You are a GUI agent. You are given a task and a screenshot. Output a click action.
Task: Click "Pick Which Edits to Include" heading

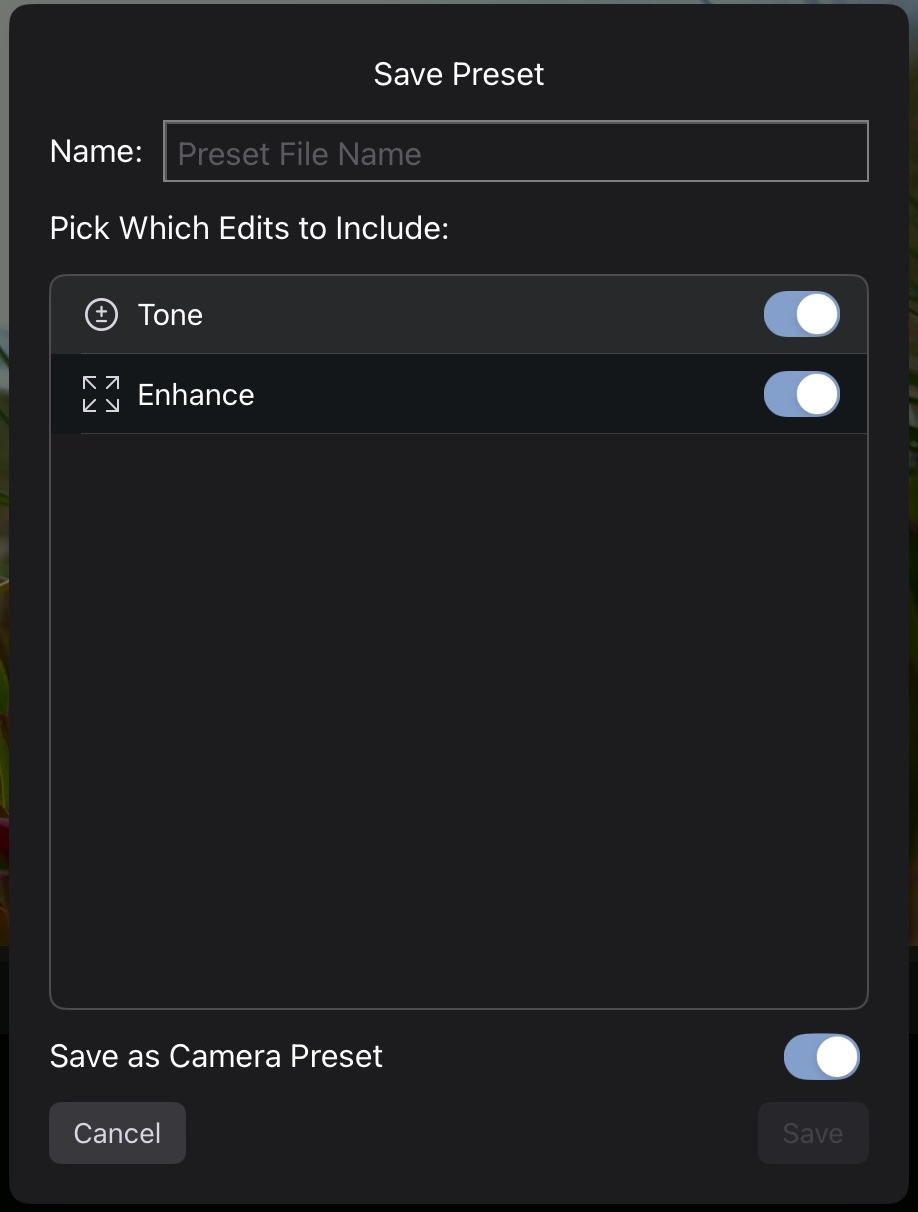pyautogui.click(x=249, y=228)
